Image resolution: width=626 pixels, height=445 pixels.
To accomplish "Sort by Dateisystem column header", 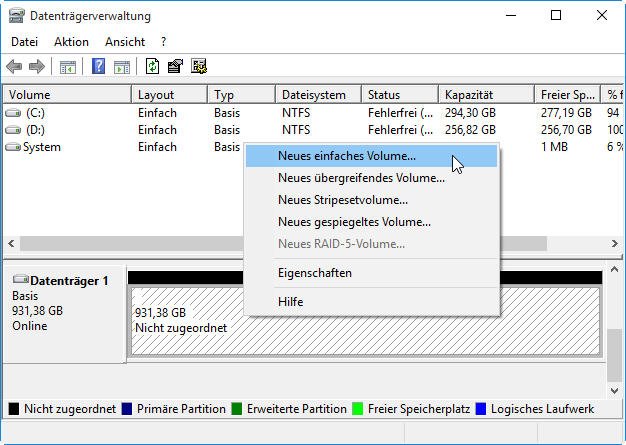I will (x=319, y=95).
